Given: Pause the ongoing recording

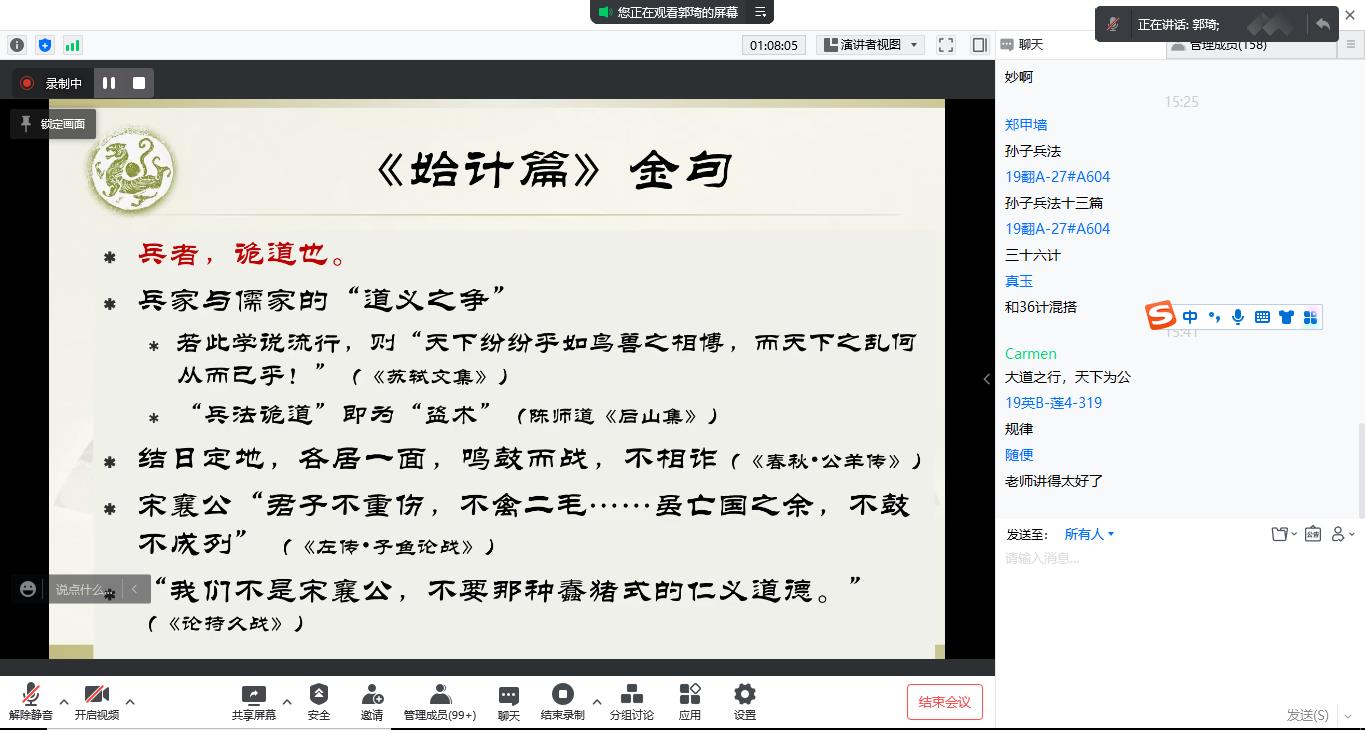Looking at the screenshot, I should [108, 83].
